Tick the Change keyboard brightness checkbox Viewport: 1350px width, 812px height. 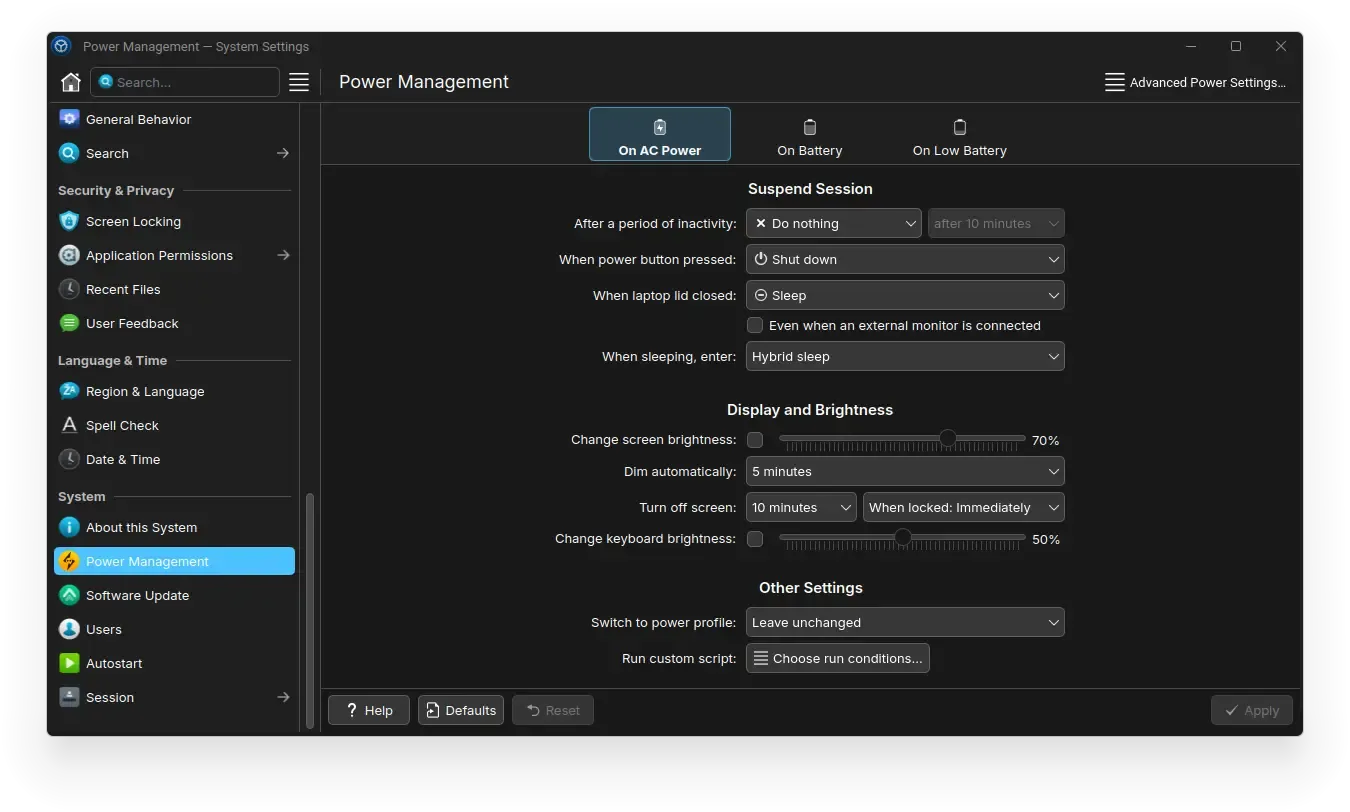coord(755,539)
